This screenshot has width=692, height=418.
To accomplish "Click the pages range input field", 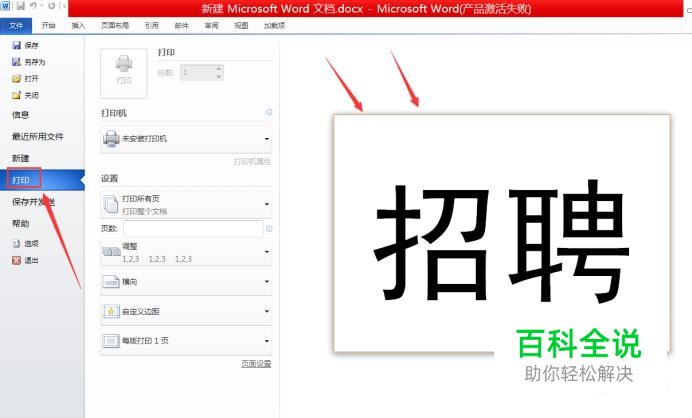I will [193, 229].
